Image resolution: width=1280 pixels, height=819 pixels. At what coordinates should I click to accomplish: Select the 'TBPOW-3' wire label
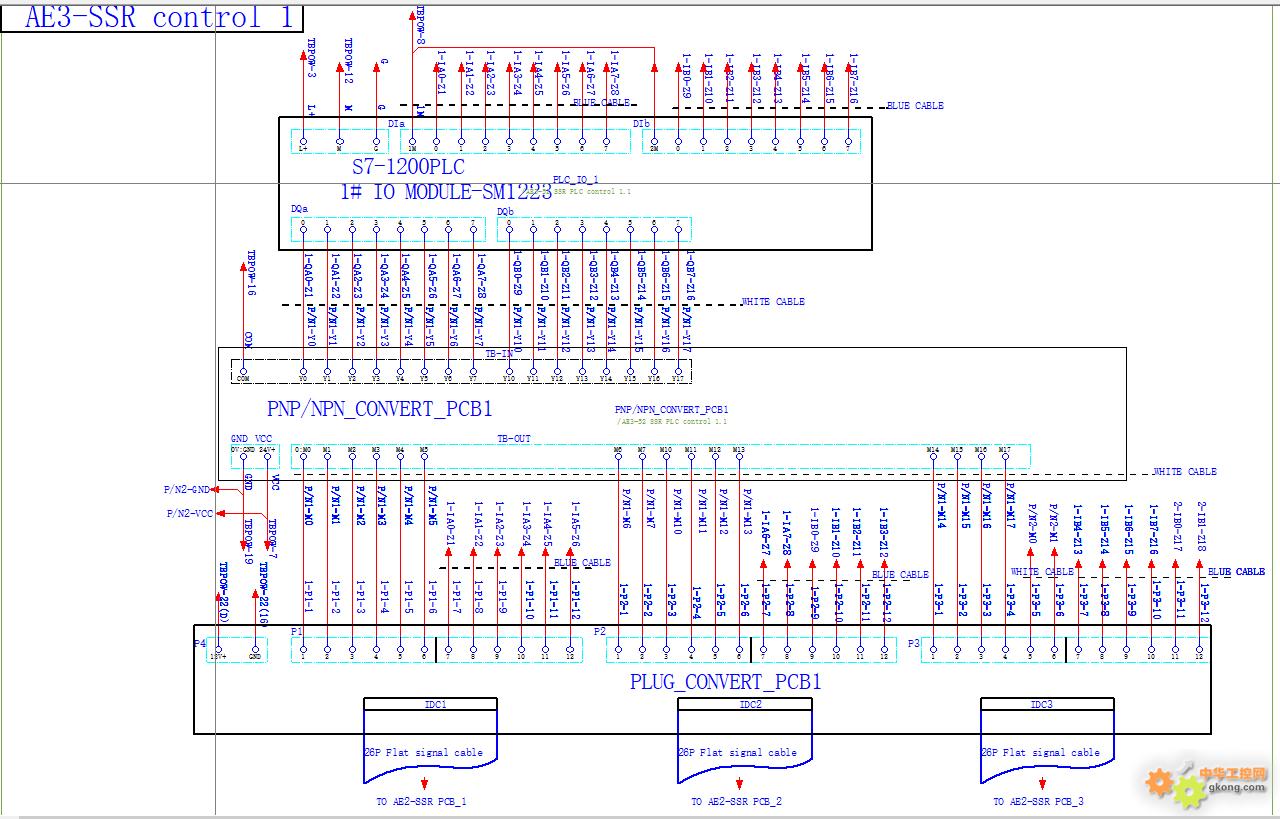[311, 59]
